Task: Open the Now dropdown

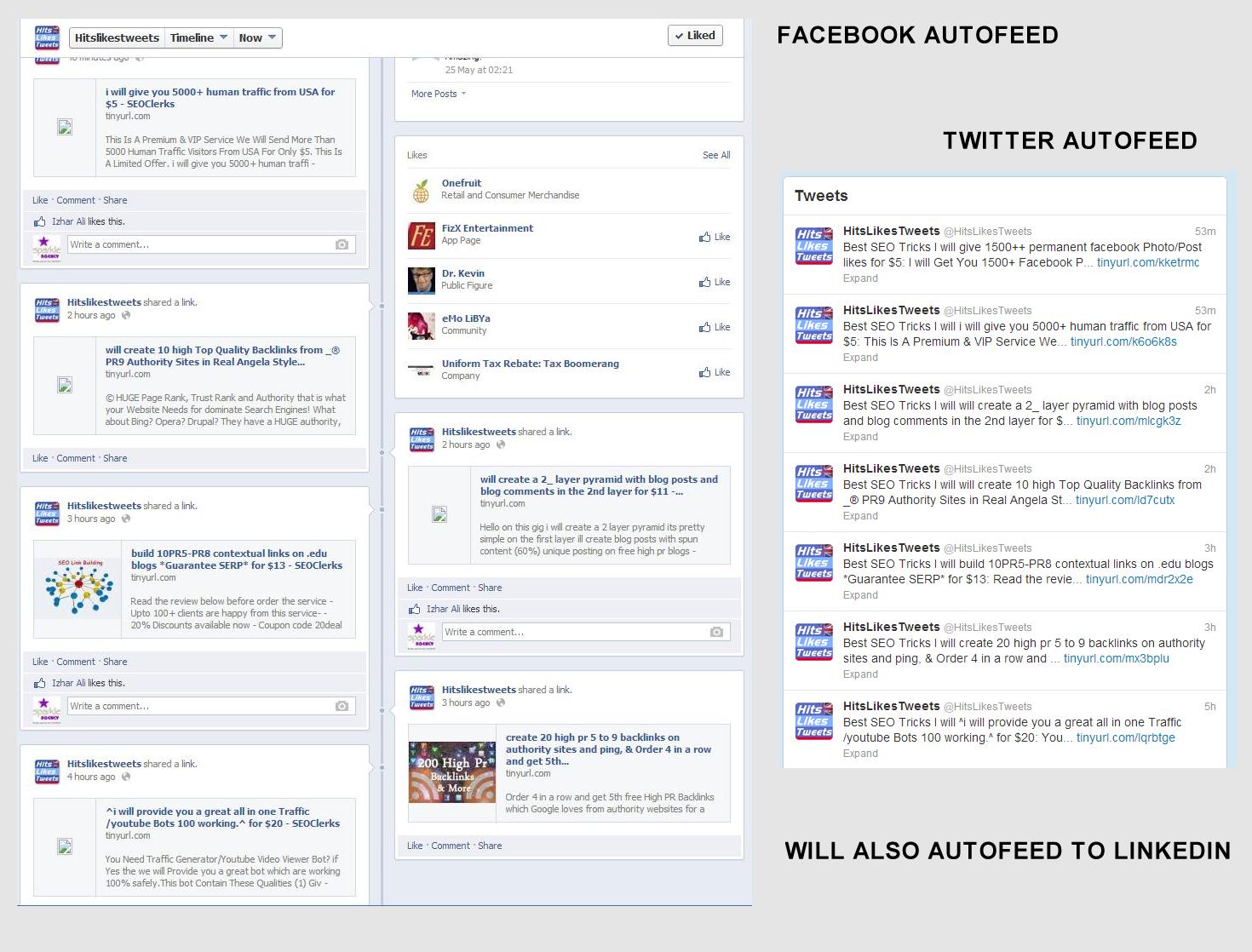Action: point(256,37)
